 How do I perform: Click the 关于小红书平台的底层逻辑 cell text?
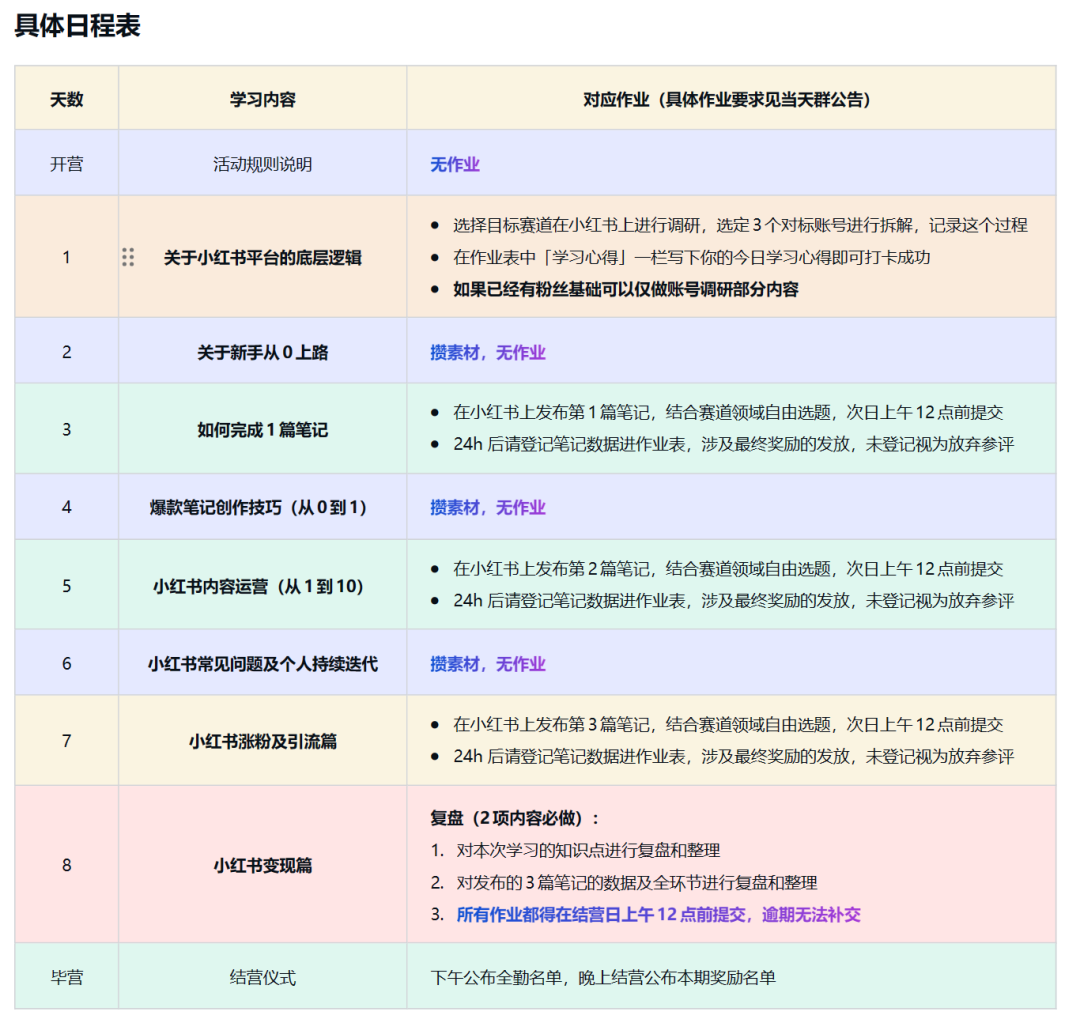(262, 258)
